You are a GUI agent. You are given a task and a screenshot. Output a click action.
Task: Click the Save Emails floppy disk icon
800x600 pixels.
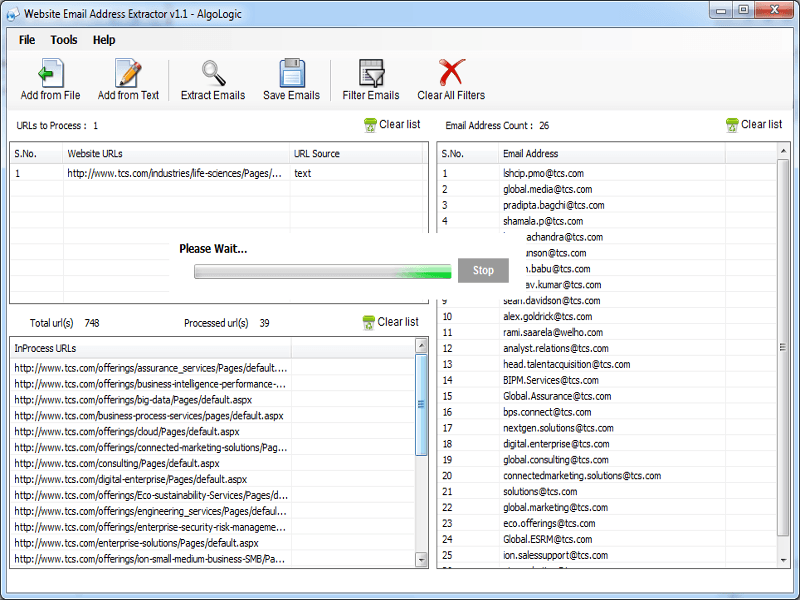[x=291, y=74]
